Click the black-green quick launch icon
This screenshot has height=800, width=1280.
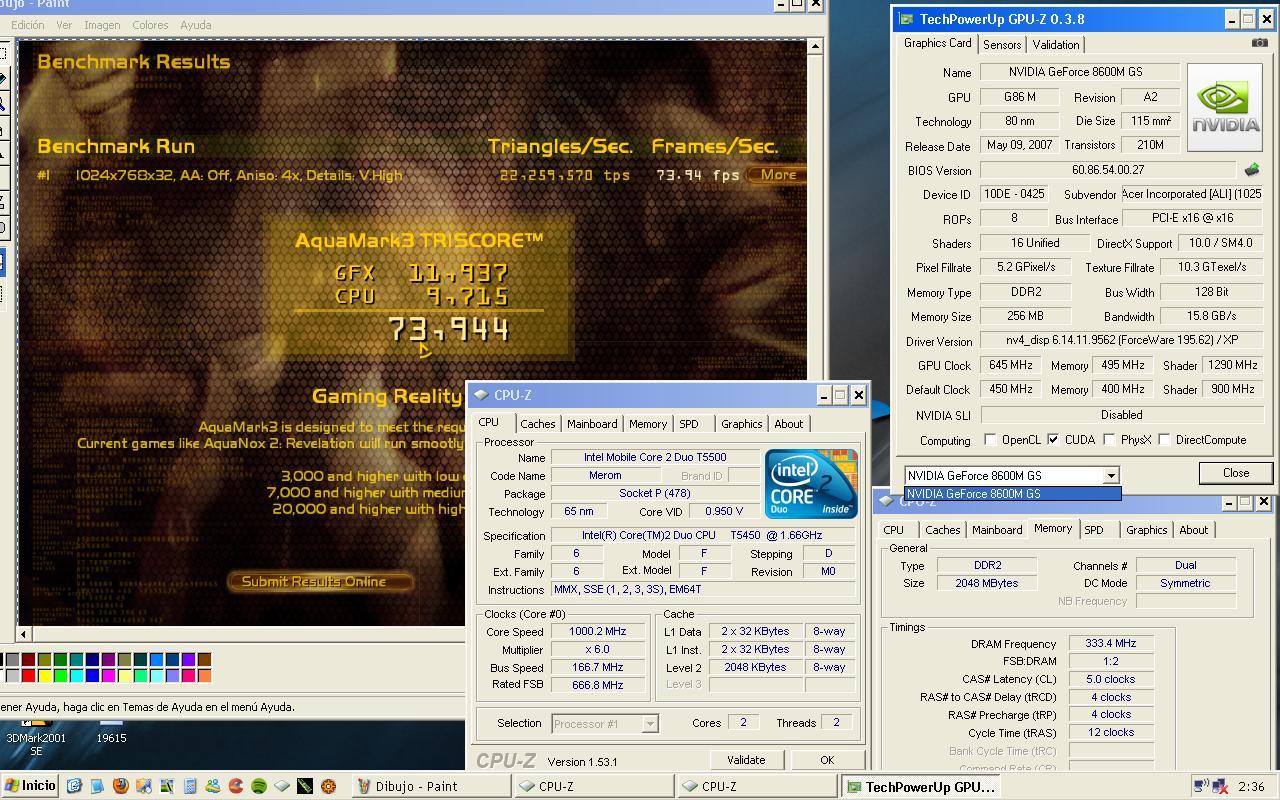coord(305,786)
